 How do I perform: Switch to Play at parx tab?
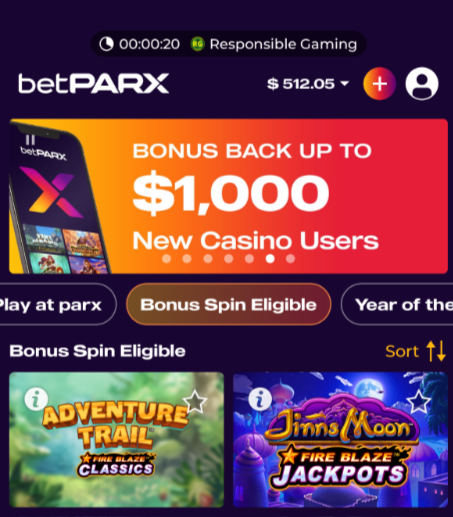(x=55, y=304)
